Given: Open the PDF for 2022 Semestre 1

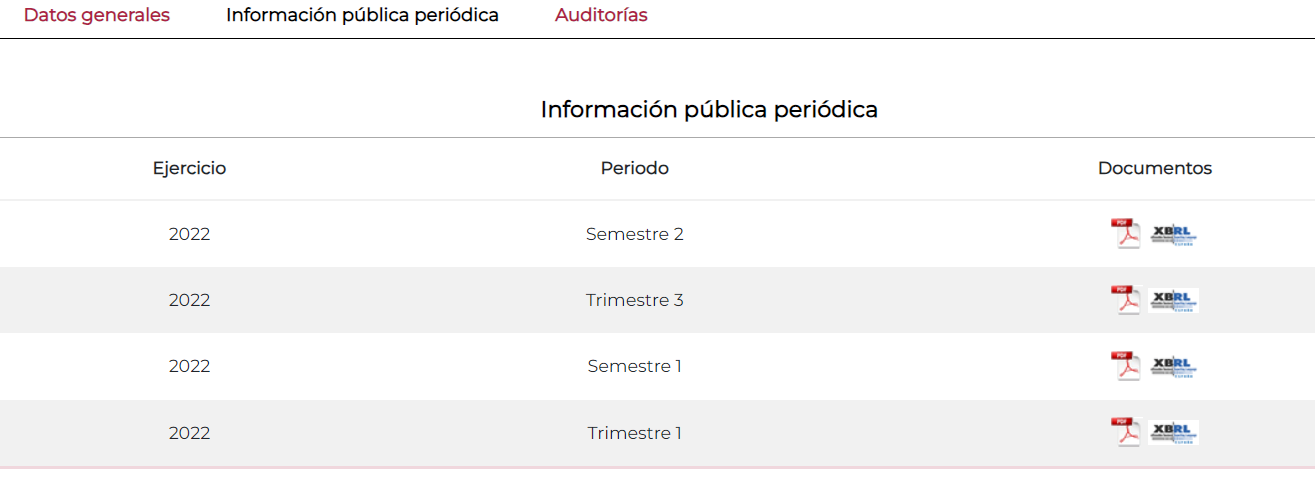Looking at the screenshot, I should coord(1125,366).
